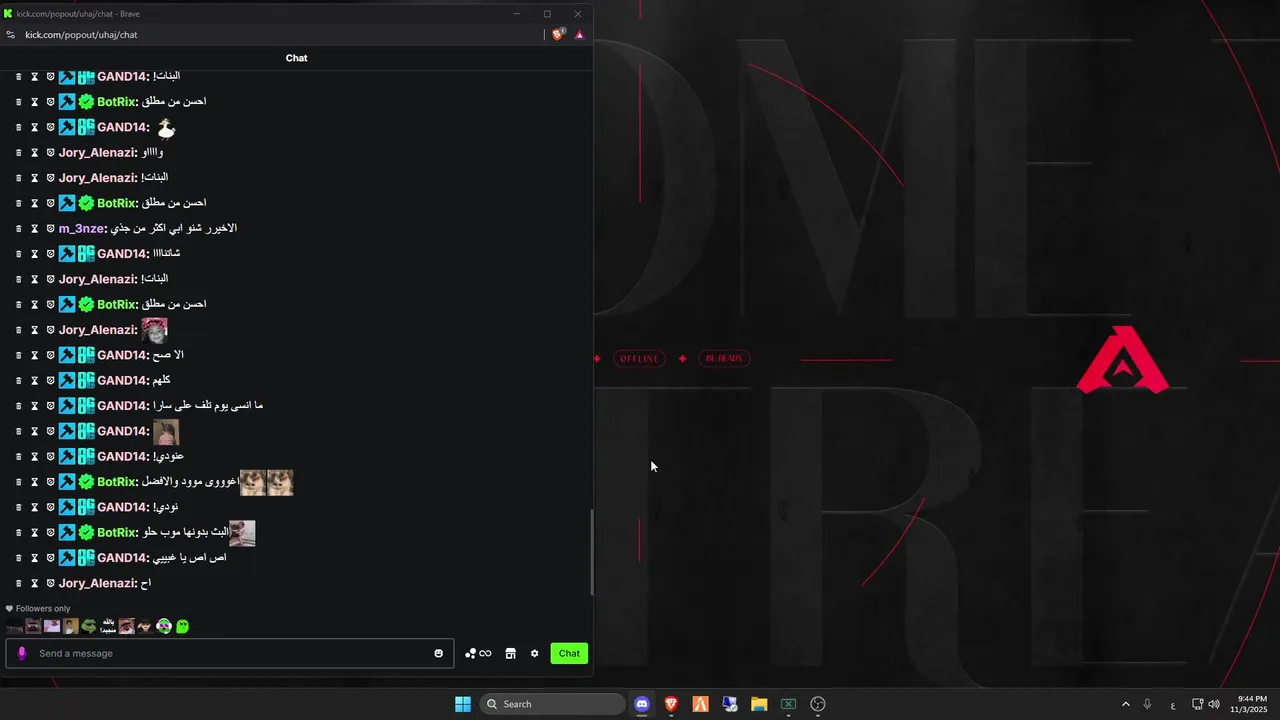Open the green X taskbar app

[x=788, y=704]
